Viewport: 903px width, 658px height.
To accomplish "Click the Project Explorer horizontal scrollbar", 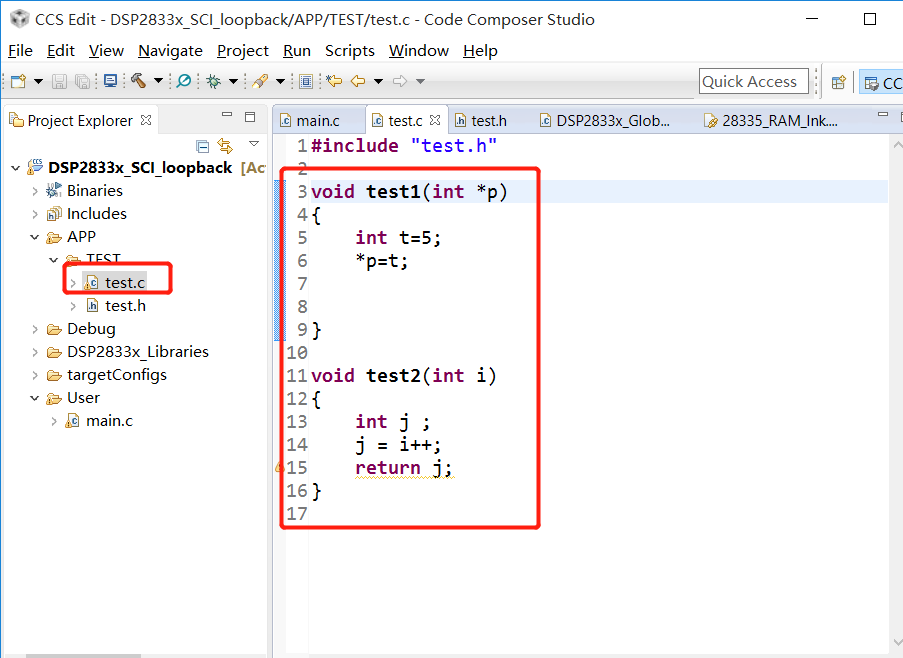I will 84,655.
